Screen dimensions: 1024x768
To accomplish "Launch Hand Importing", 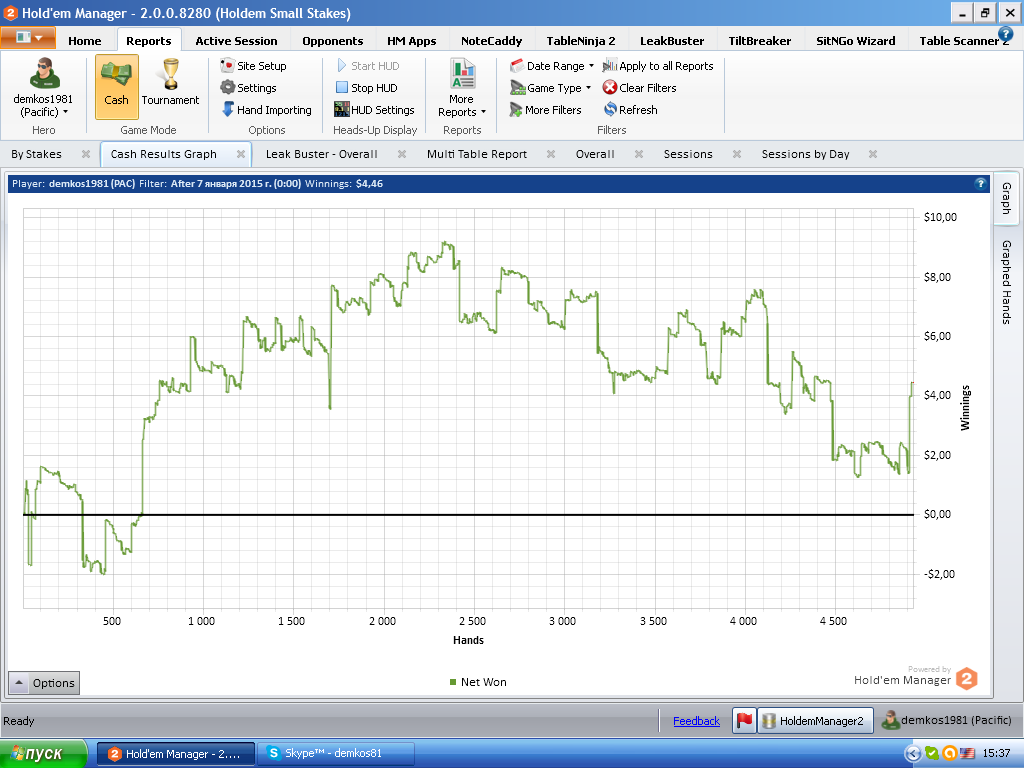I will (x=266, y=110).
